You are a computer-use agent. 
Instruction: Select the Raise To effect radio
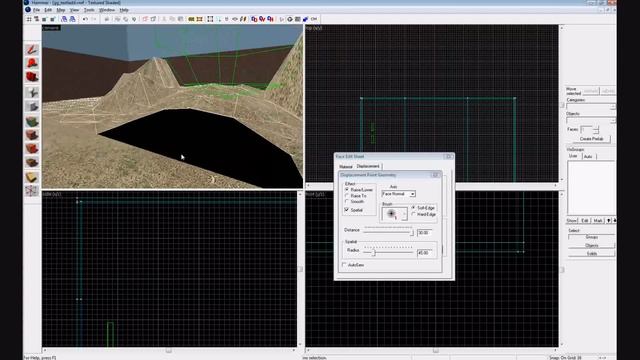click(347, 196)
